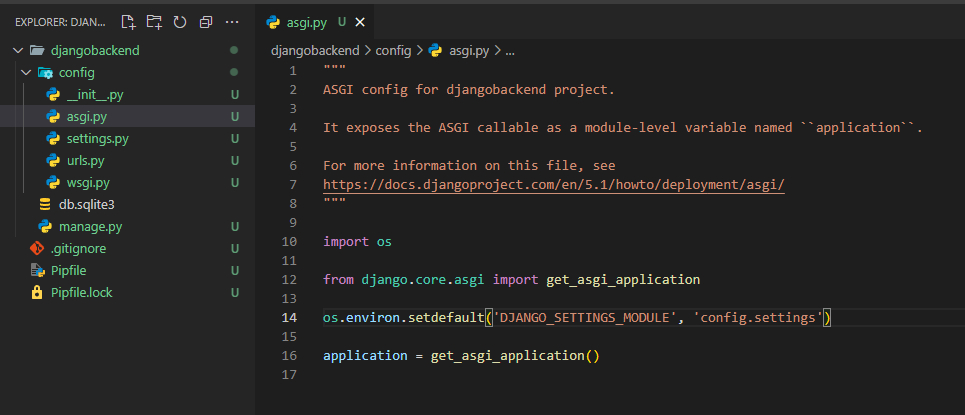Viewport: 965px width, 415px height.
Task: Follow the docs.djangoproject.com ASGI deployment link
Action: 554,185
